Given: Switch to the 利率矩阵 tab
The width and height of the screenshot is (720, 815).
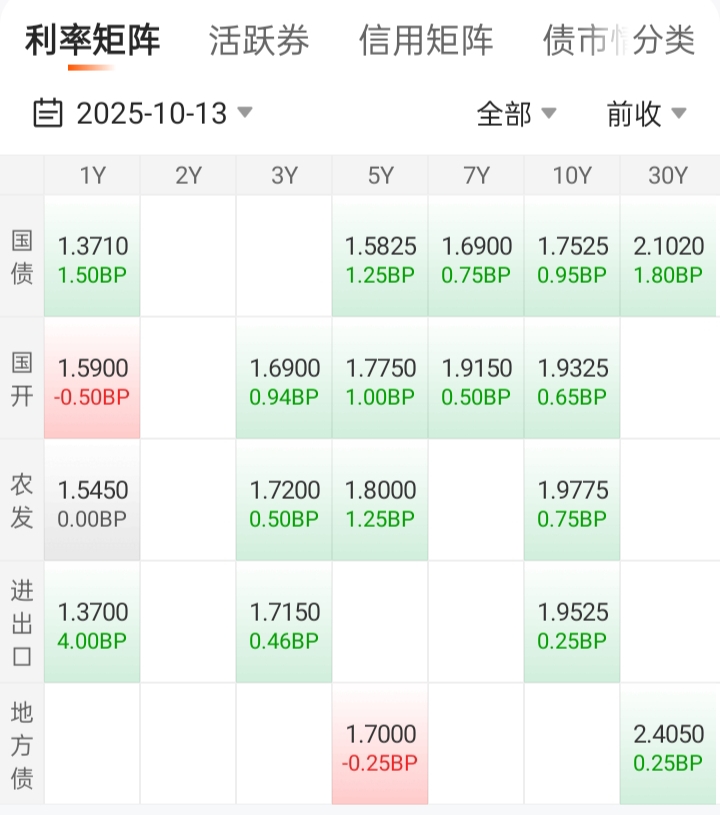Looking at the screenshot, I should pyautogui.click(x=92, y=41).
